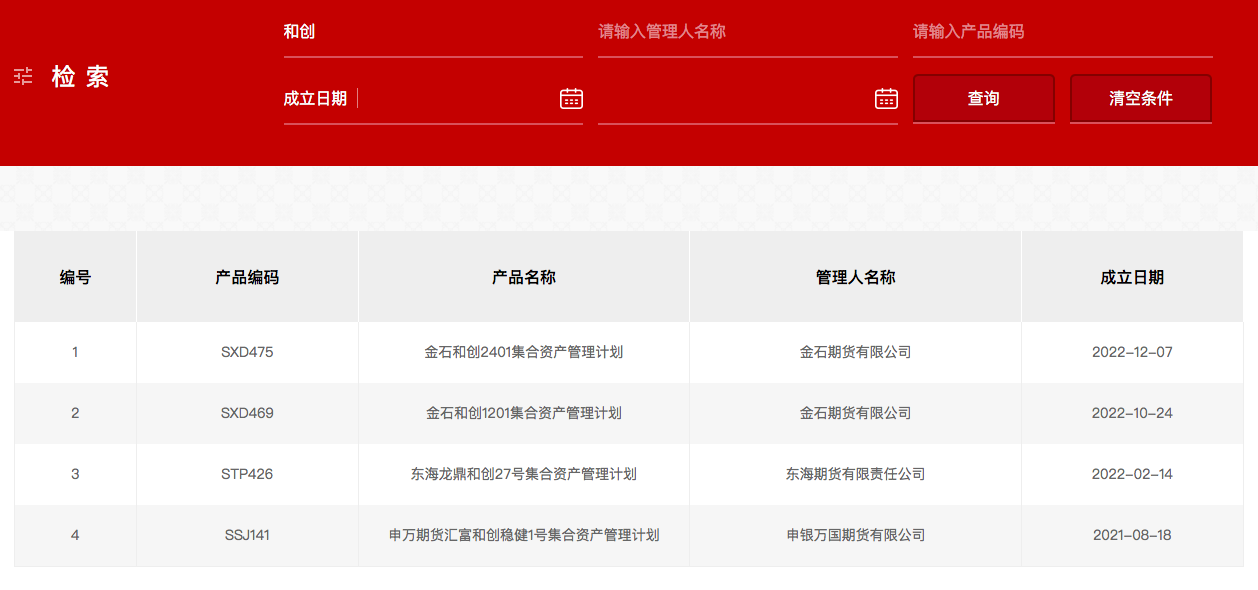Viewport: 1258px width, 590px height.
Task: Open 申万期货汇富和创稳健1号集合资产管理计划
Action: point(524,535)
